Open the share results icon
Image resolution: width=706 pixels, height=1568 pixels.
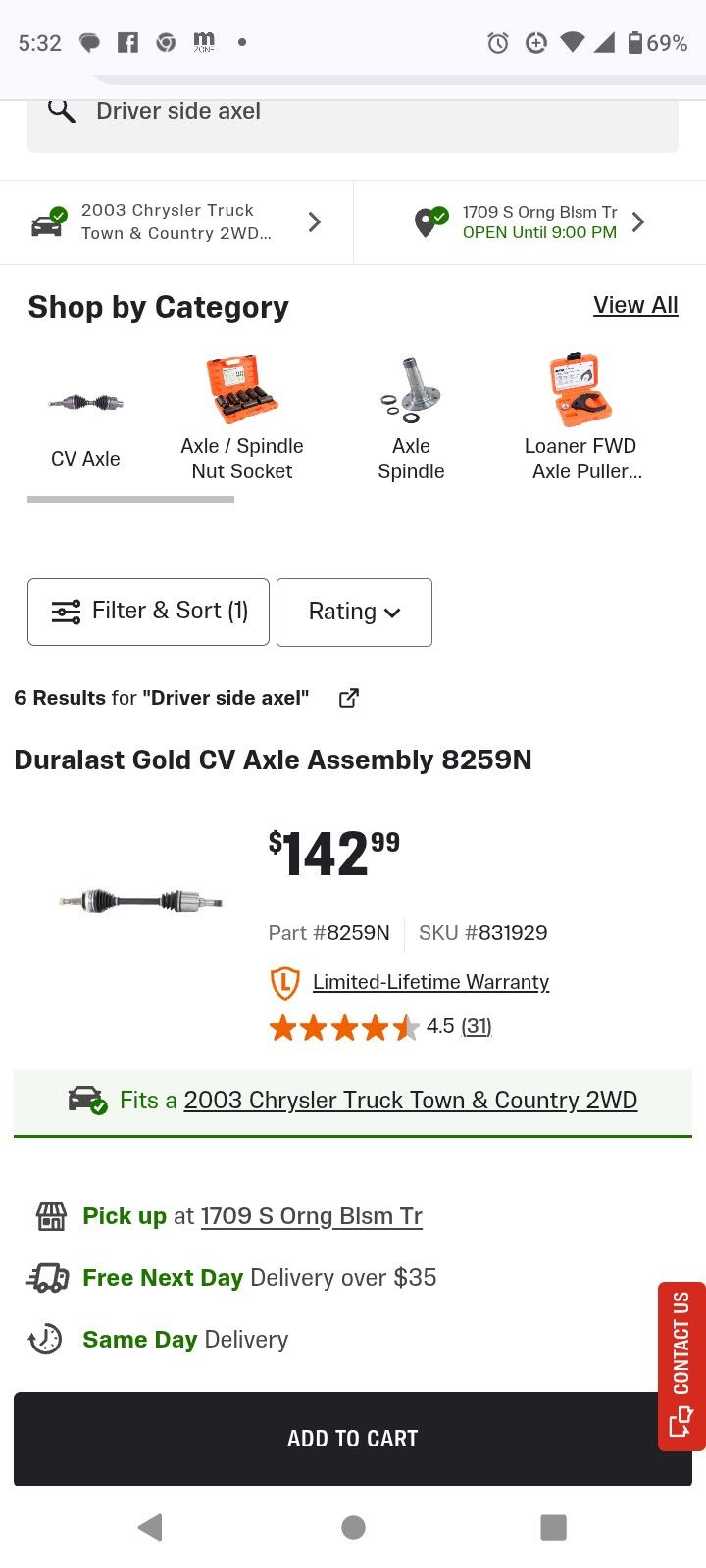348,698
